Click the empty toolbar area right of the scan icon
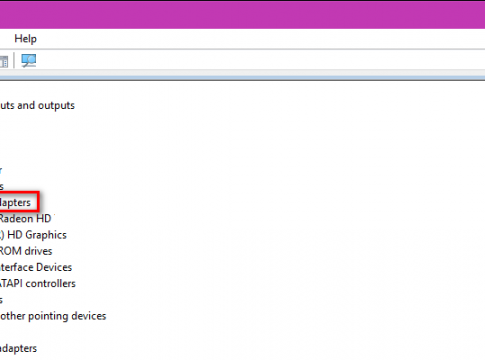The height and width of the screenshot is (360, 485). point(260,61)
